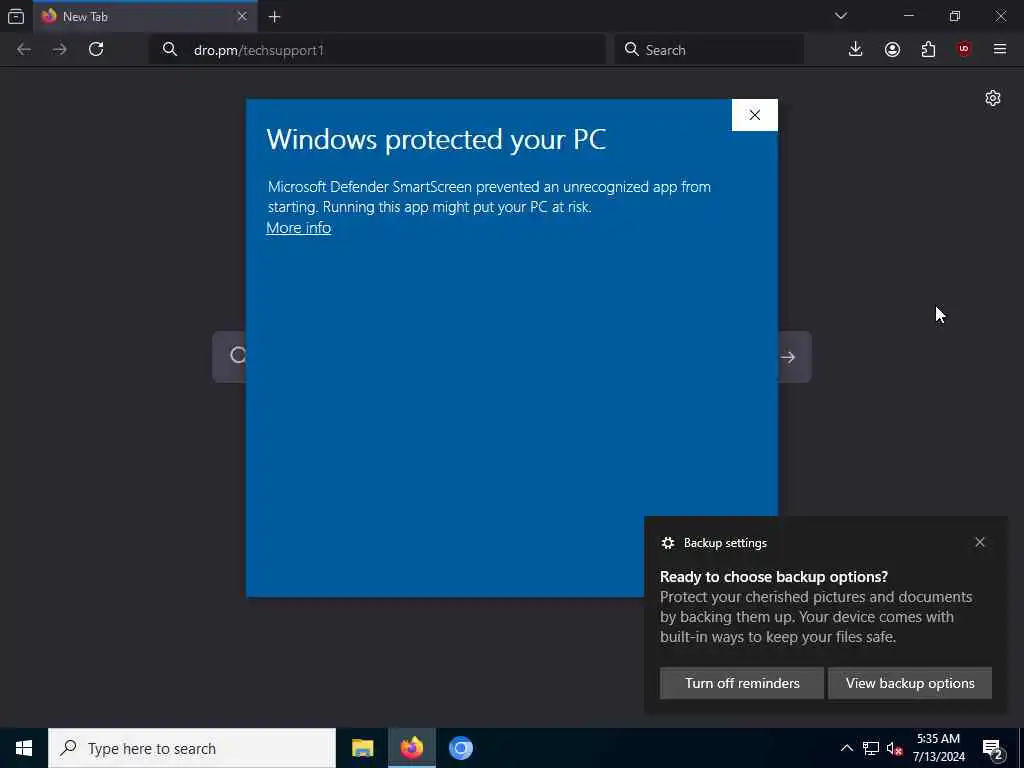The width and height of the screenshot is (1024, 768).
Task: Open the Action Center notifications icon
Action: [993, 748]
